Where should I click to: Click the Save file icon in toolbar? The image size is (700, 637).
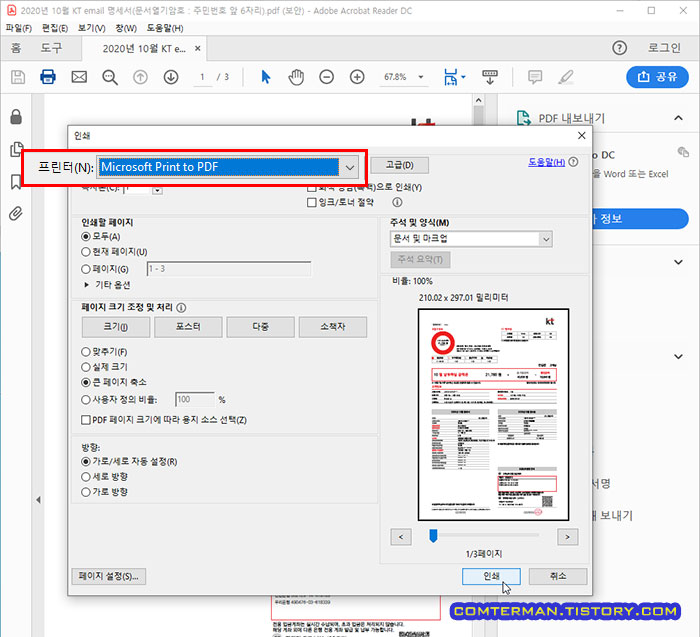18,77
